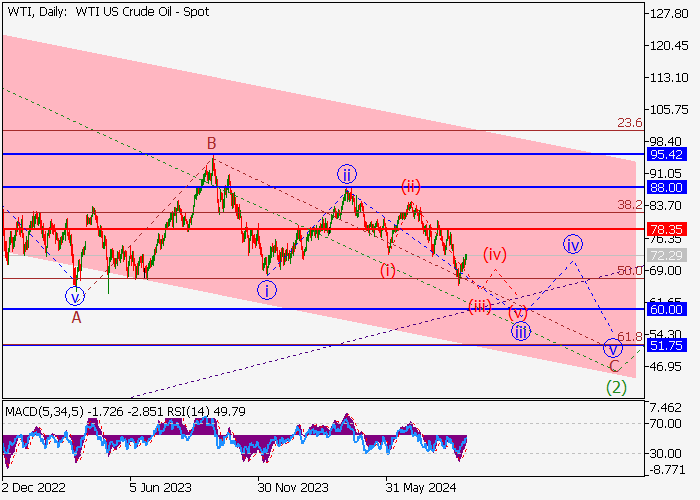This screenshot has width=700, height=500.
Task: Select the blue circled ii wave marker
Action: pyautogui.click(x=347, y=174)
